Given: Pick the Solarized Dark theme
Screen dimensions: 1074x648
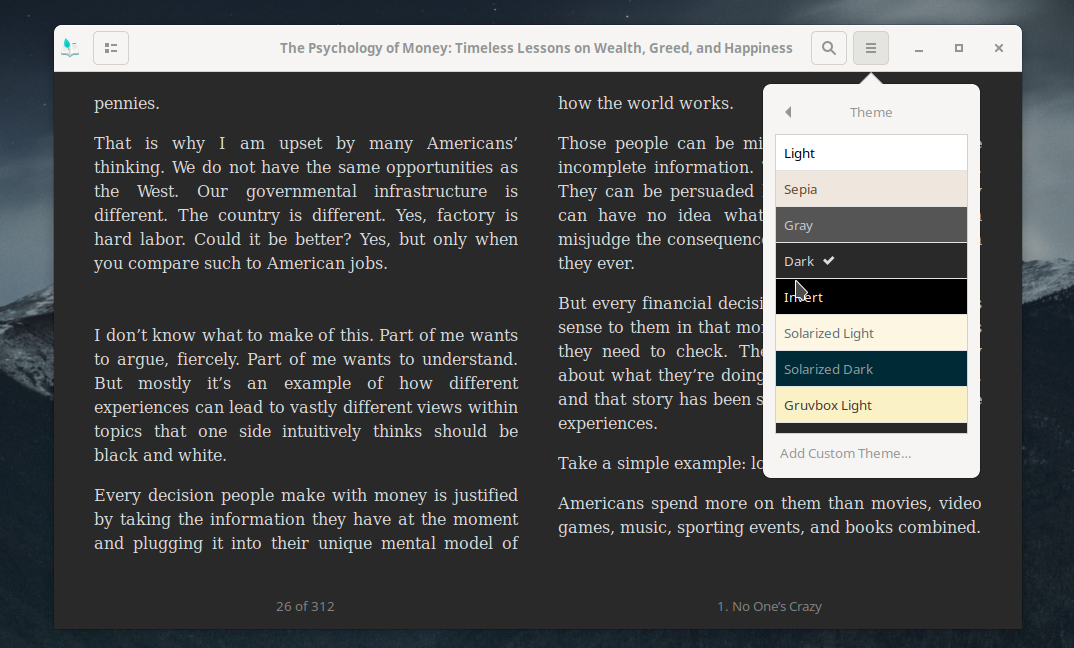Looking at the screenshot, I should 871,369.
